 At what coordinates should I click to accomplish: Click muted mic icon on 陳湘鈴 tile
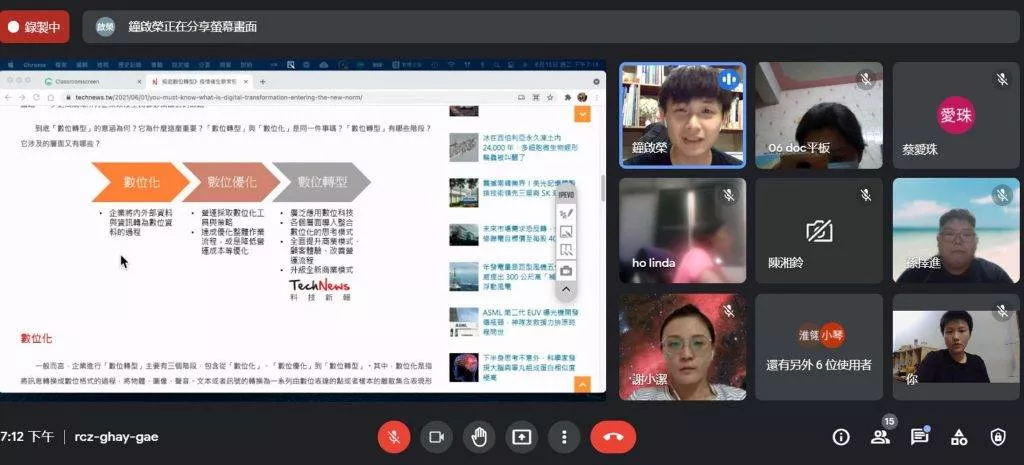tap(866, 195)
